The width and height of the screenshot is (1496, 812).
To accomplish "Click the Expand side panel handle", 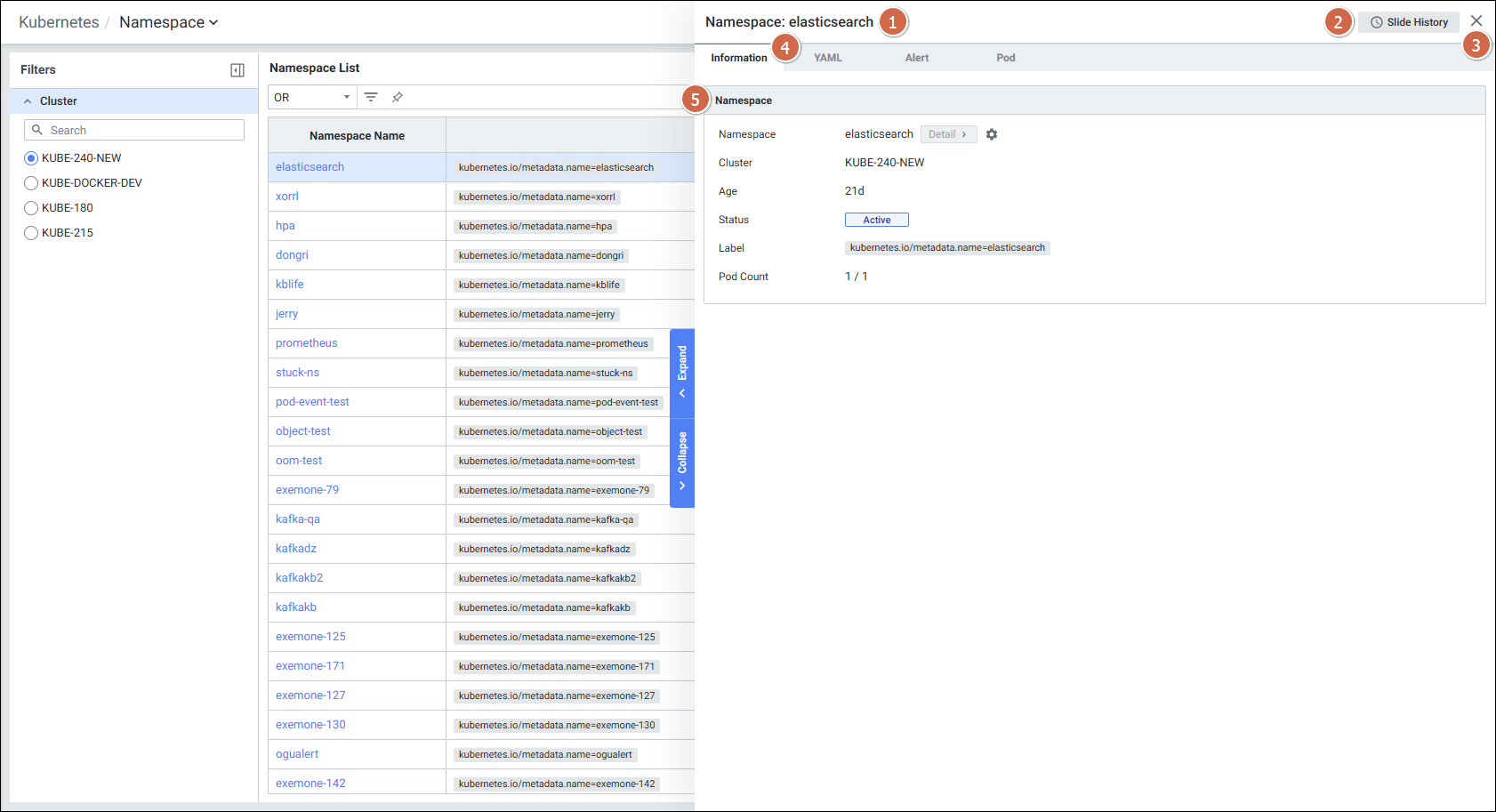I will pos(682,373).
